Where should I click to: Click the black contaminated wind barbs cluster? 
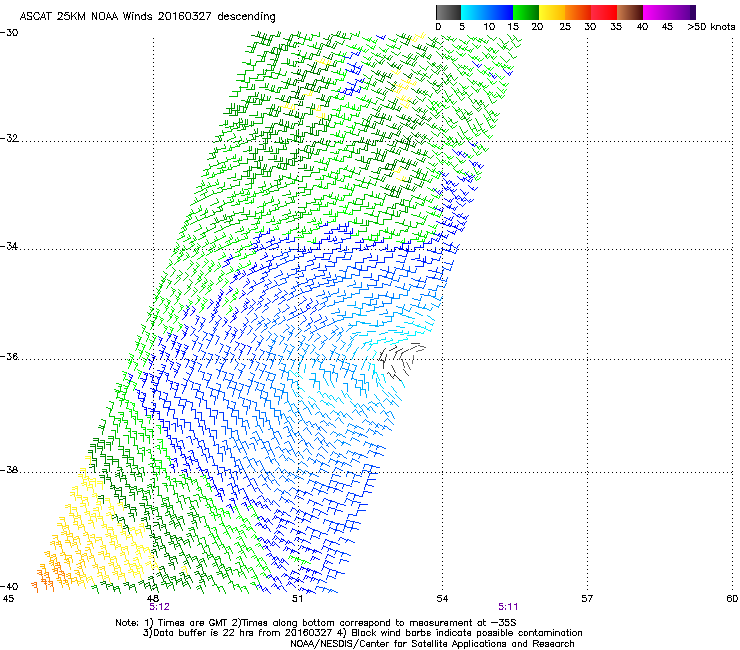pyautogui.click(x=401, y=361)
